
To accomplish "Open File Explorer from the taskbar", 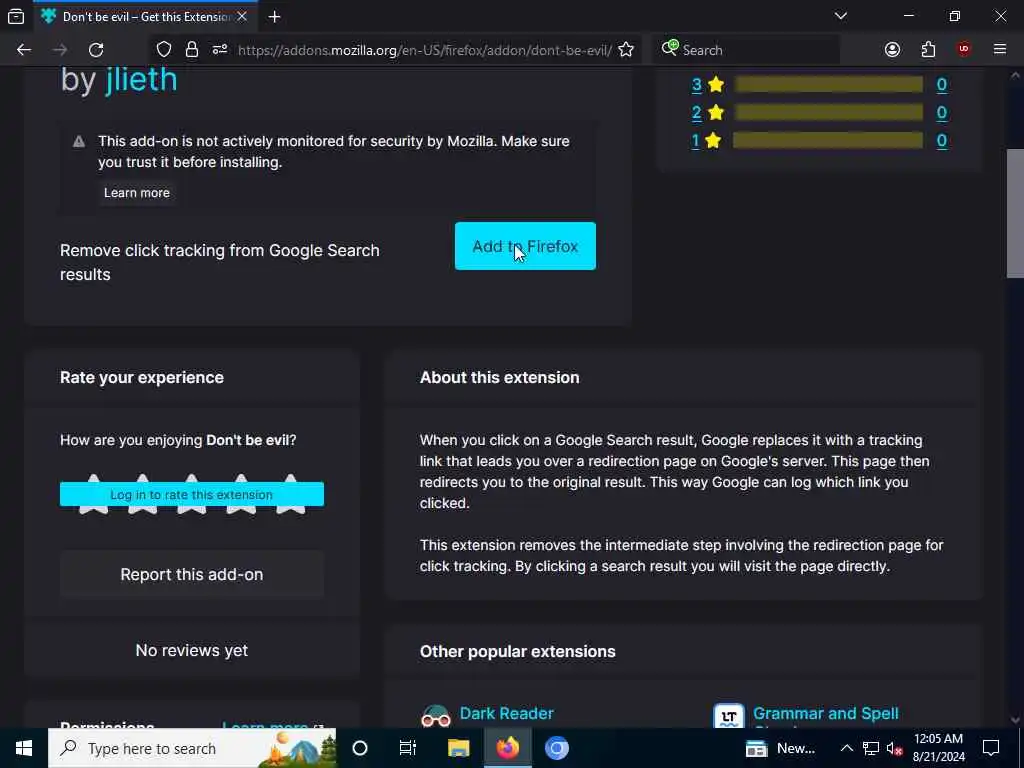I will (x=458, y=748).
